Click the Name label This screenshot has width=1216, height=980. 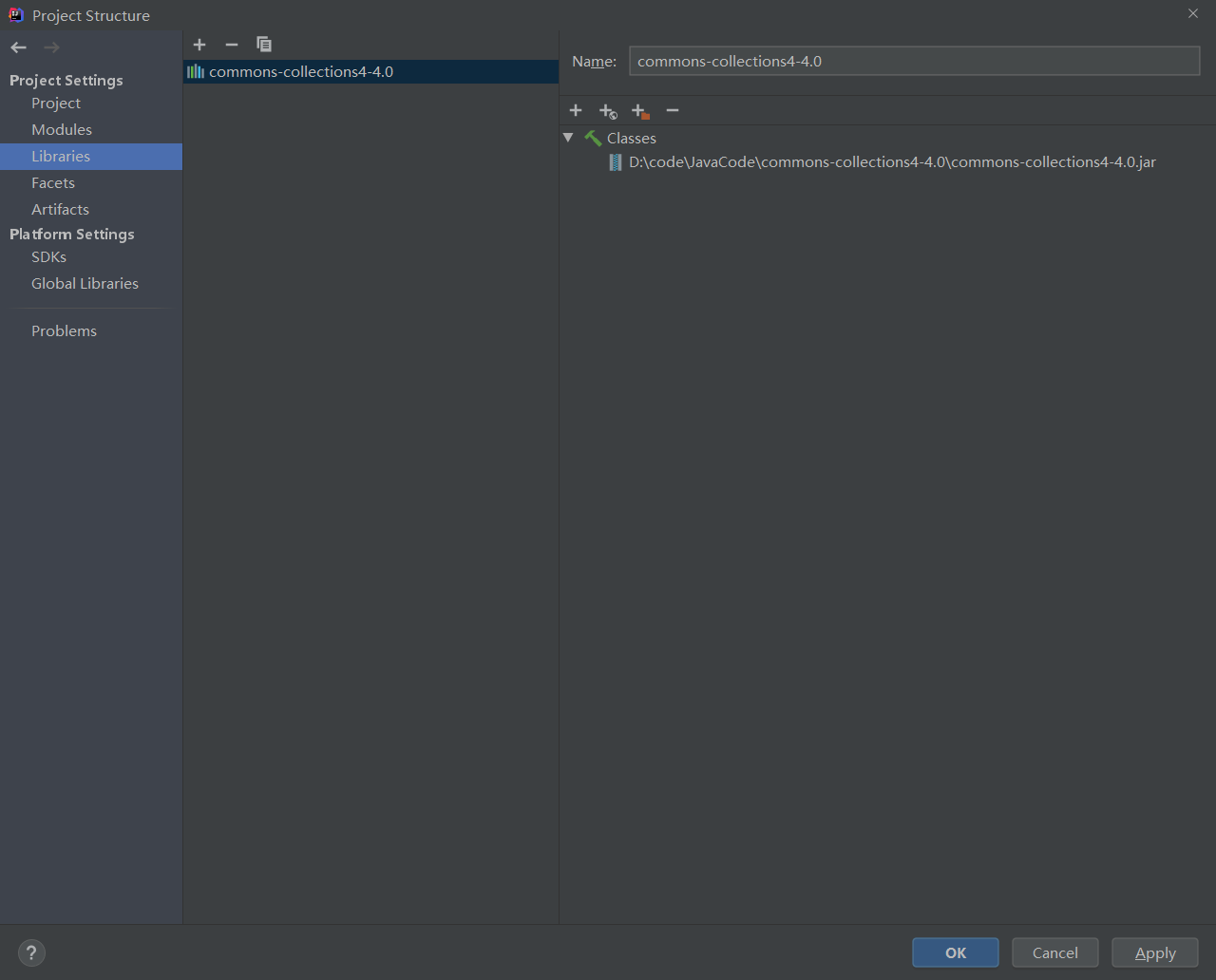tap(594, 61)
